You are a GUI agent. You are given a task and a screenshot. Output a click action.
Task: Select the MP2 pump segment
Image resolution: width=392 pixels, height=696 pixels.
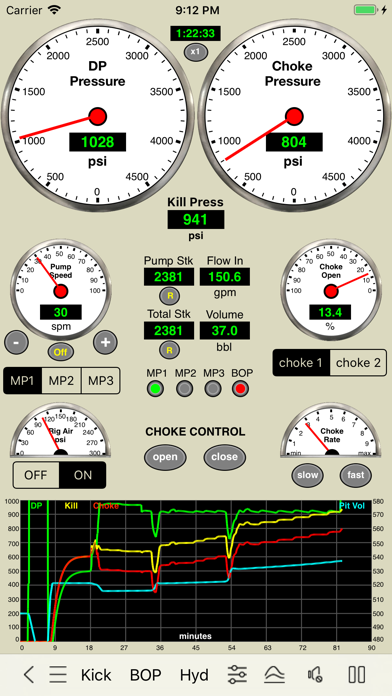pos(61,380)
